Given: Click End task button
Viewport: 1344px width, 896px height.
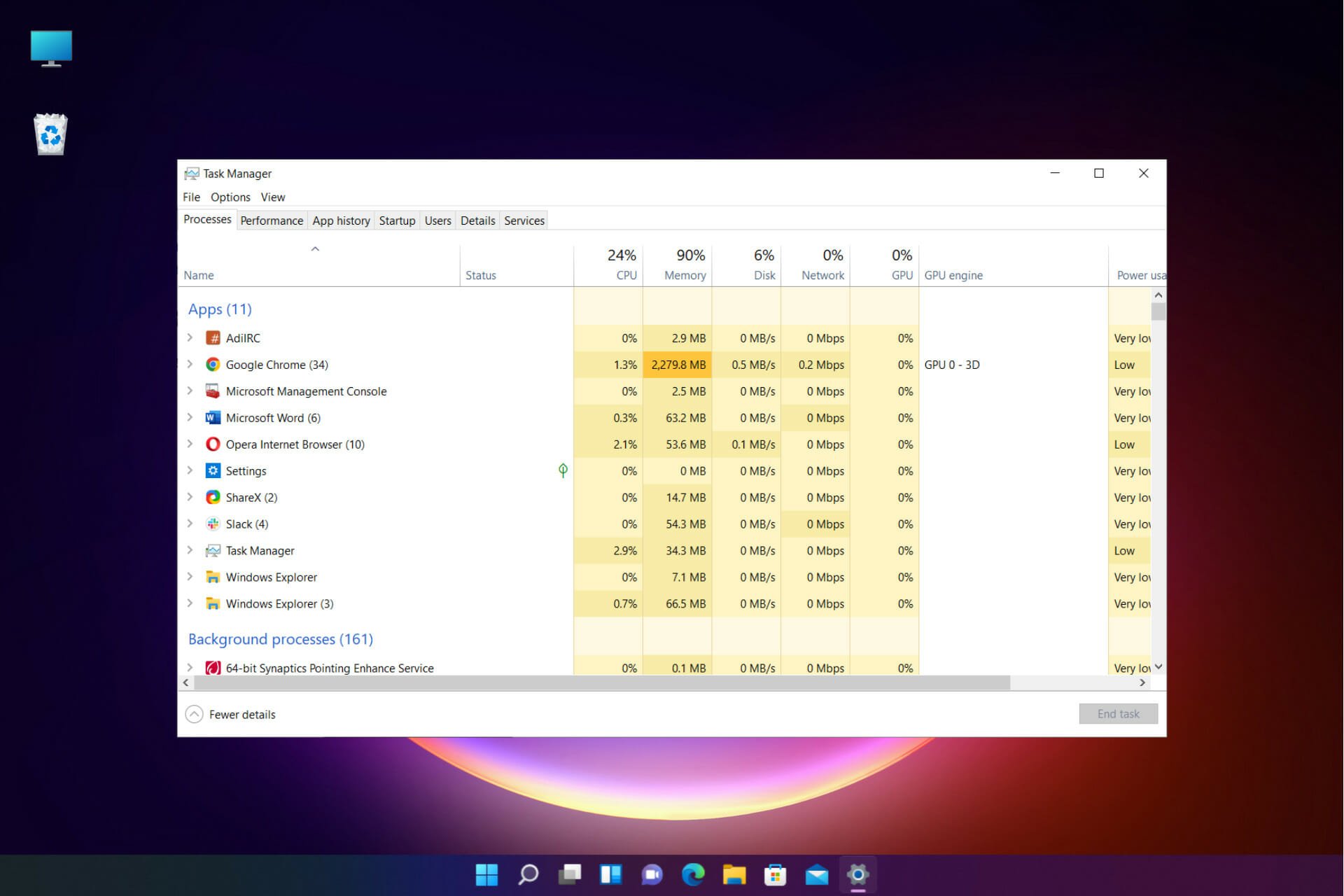Looking at the screenshot, I should click(x=1117, y=713).
